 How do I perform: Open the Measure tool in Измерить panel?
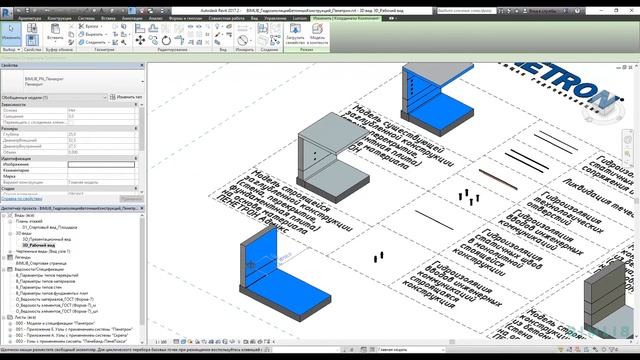point(243,40)
